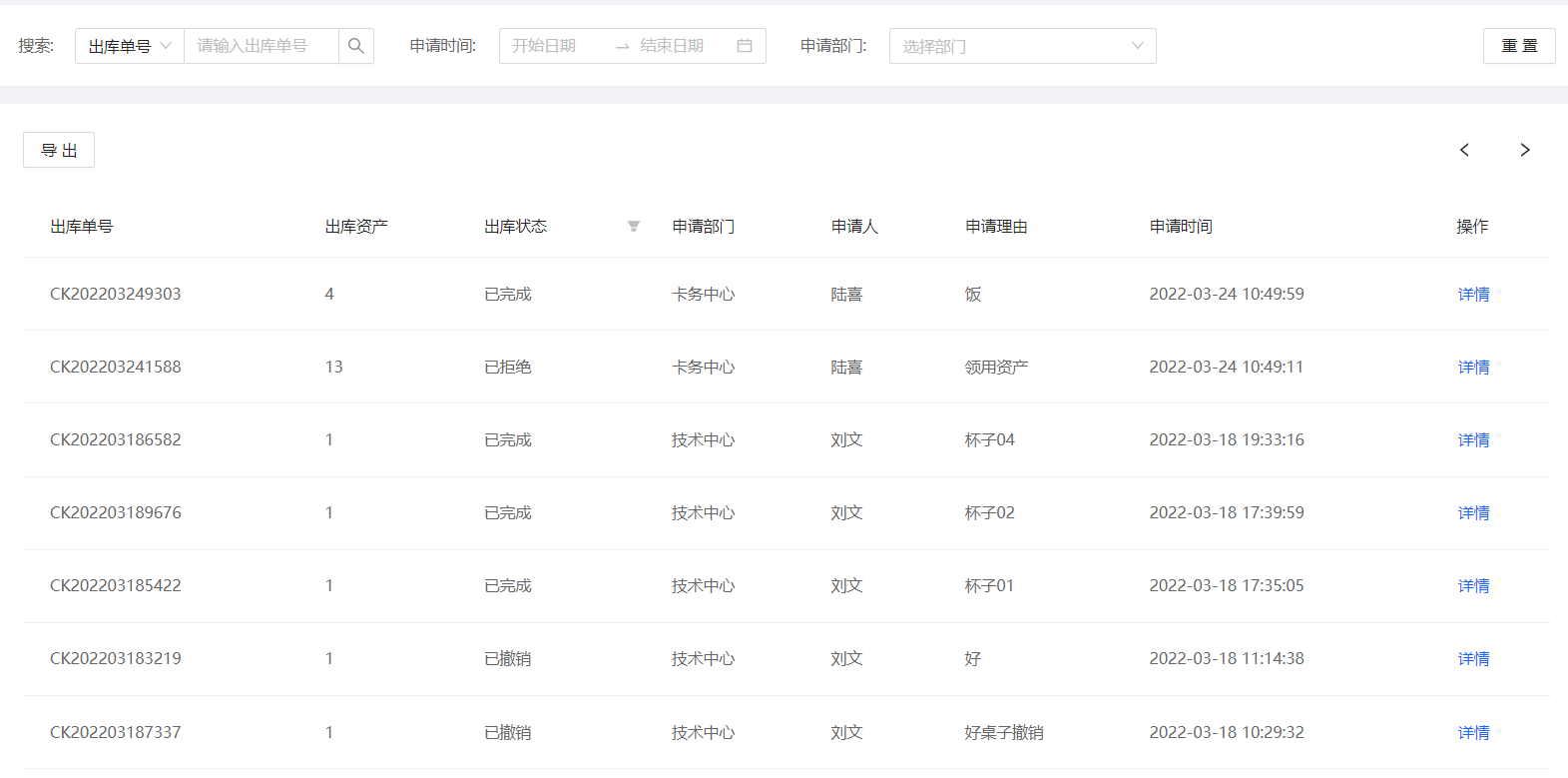
Task: Select order number CK202203186582
Action: coord(116,439)
